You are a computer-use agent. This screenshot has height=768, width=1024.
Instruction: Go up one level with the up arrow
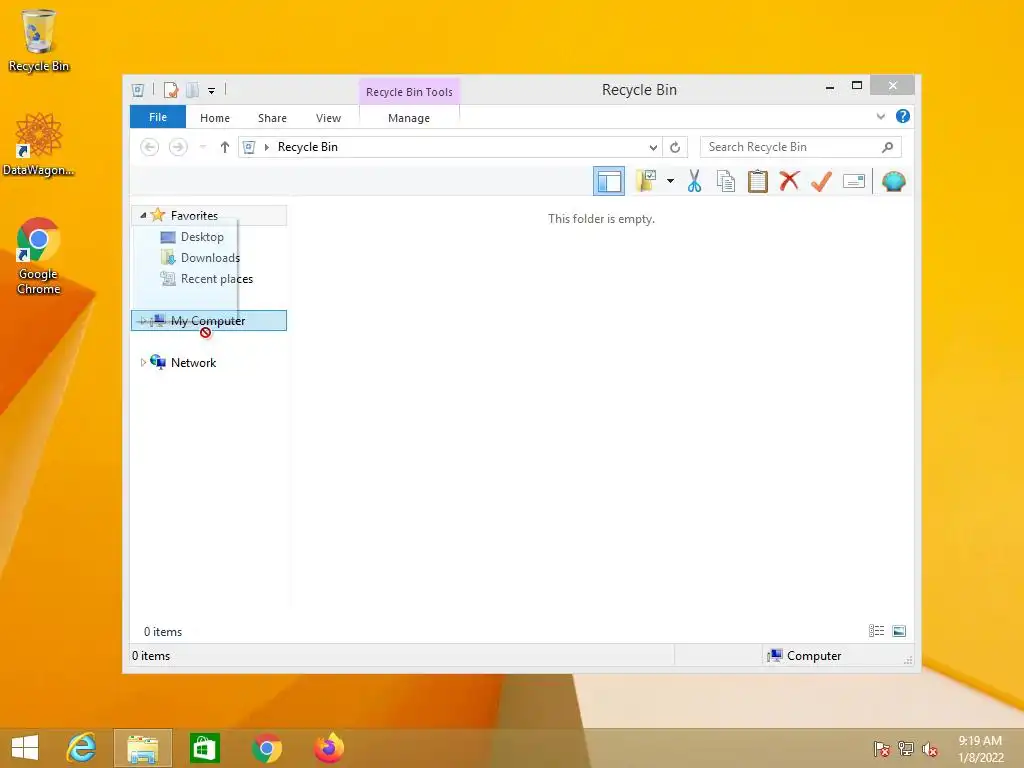(x=225, y=147)
